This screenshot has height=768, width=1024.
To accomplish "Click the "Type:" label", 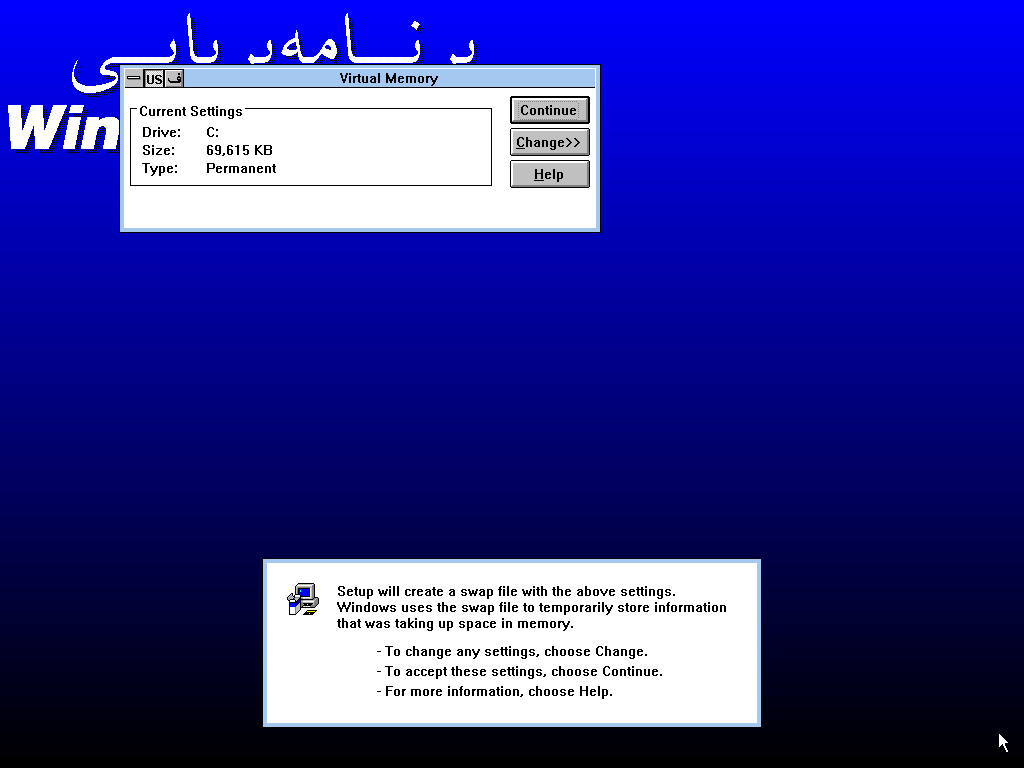I will click(x=160, y=168).
